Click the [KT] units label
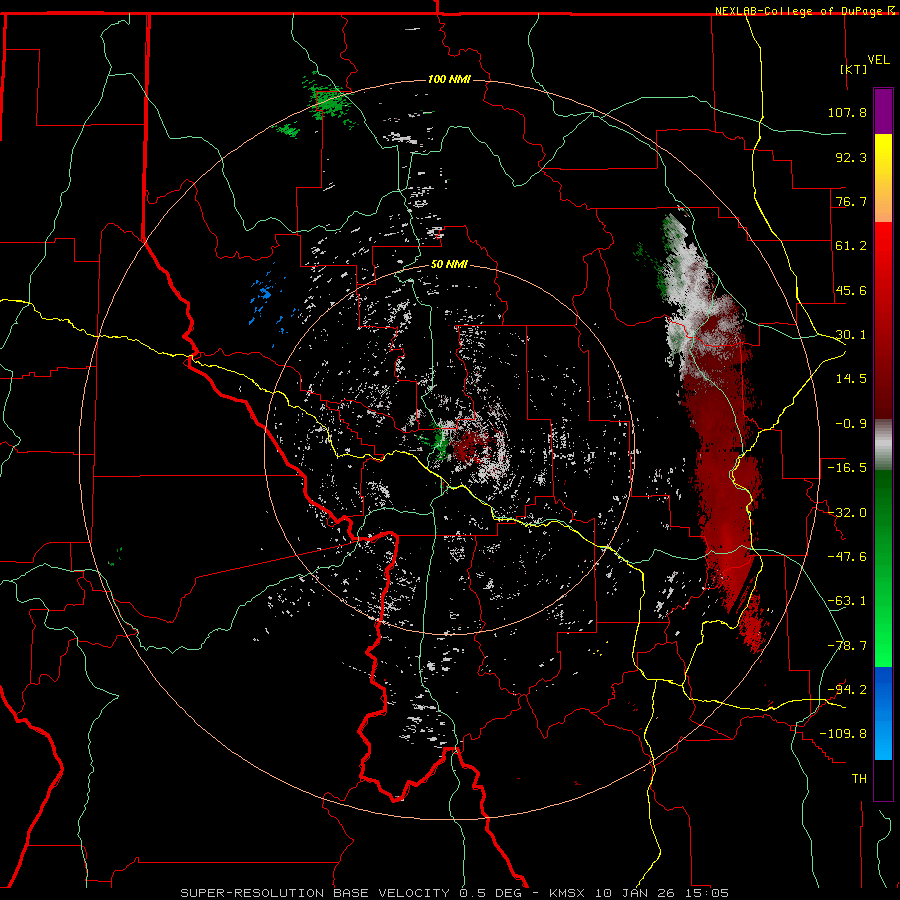The width and height of the screenshot is (900, 900). click(854, 69)
